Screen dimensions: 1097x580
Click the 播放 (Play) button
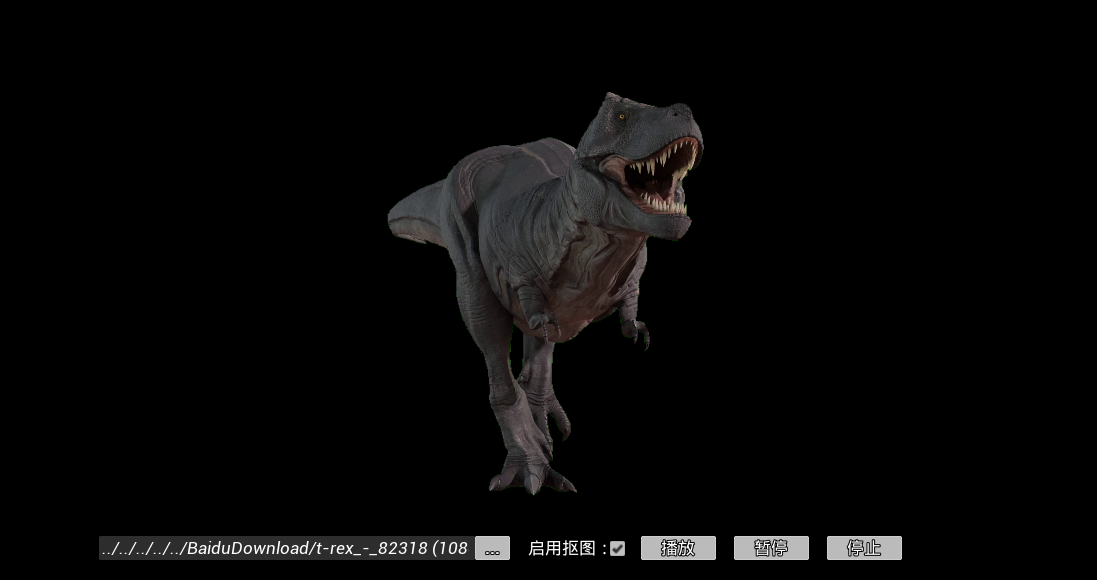click(678, 548)
